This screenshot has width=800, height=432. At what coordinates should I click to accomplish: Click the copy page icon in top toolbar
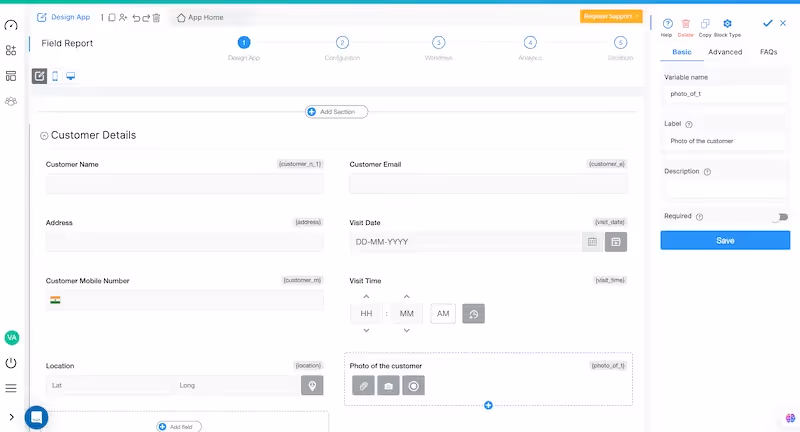pos(112,17)
